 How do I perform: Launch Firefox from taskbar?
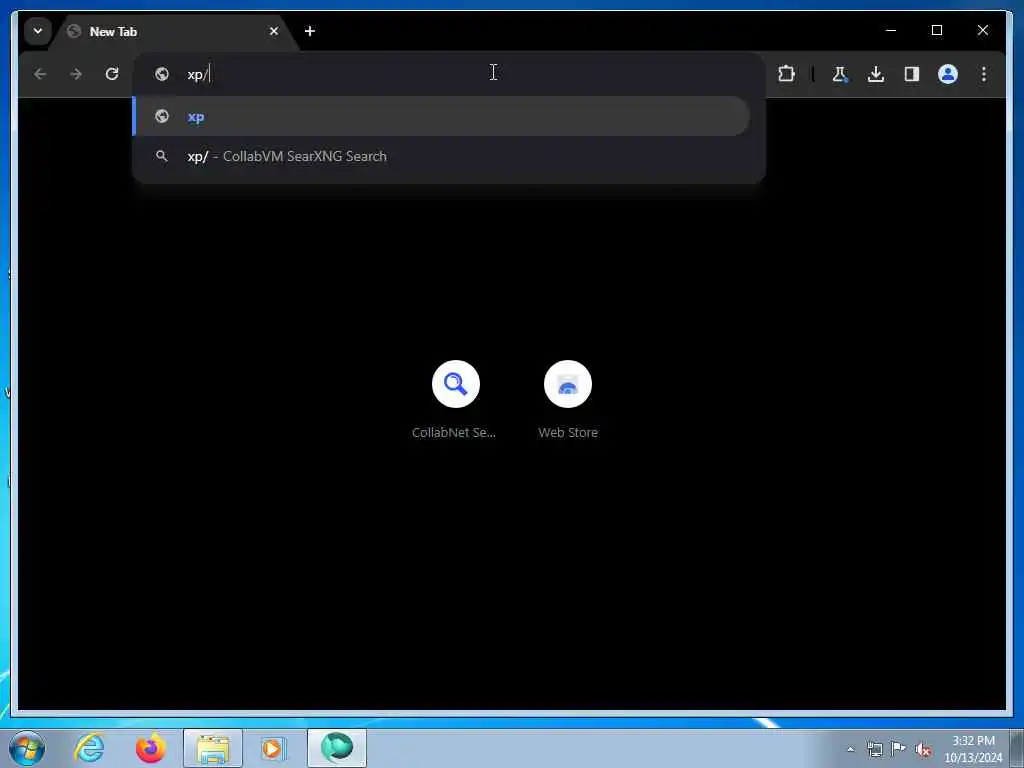point(150,748)
